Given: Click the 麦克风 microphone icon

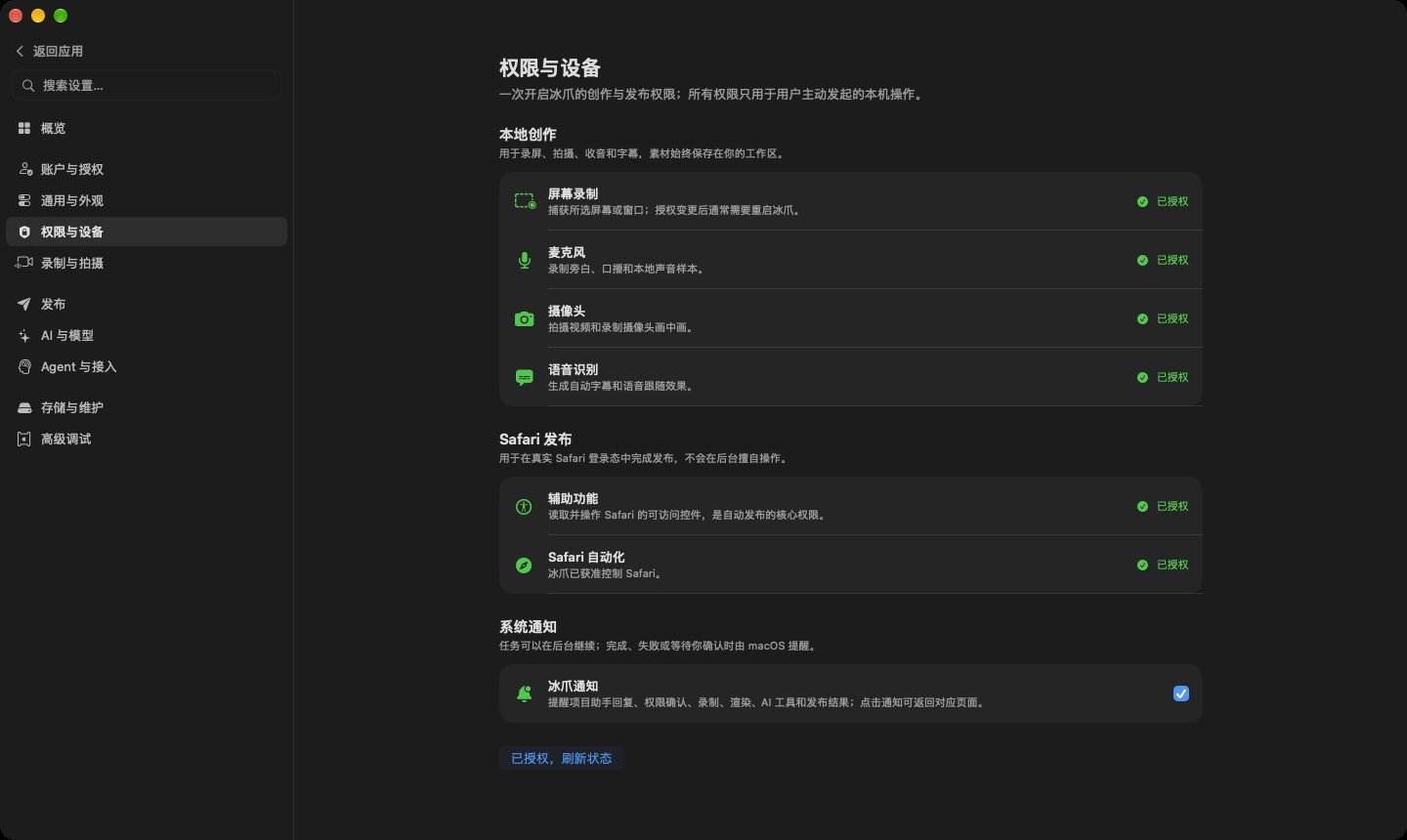Looking at the screenshot, I should tap(525, 260).
